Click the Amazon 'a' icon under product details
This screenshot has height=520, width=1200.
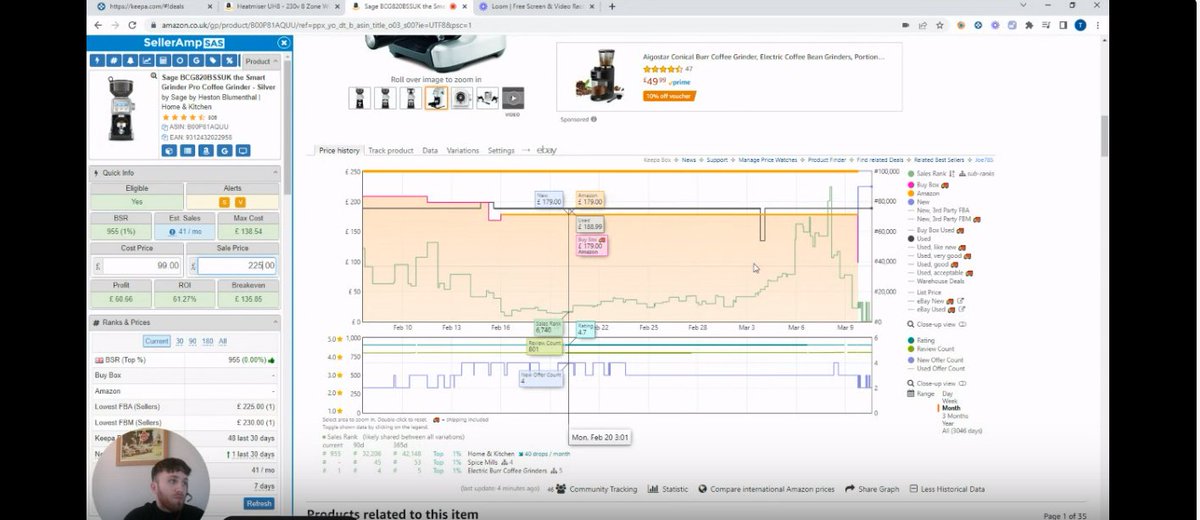205,151
